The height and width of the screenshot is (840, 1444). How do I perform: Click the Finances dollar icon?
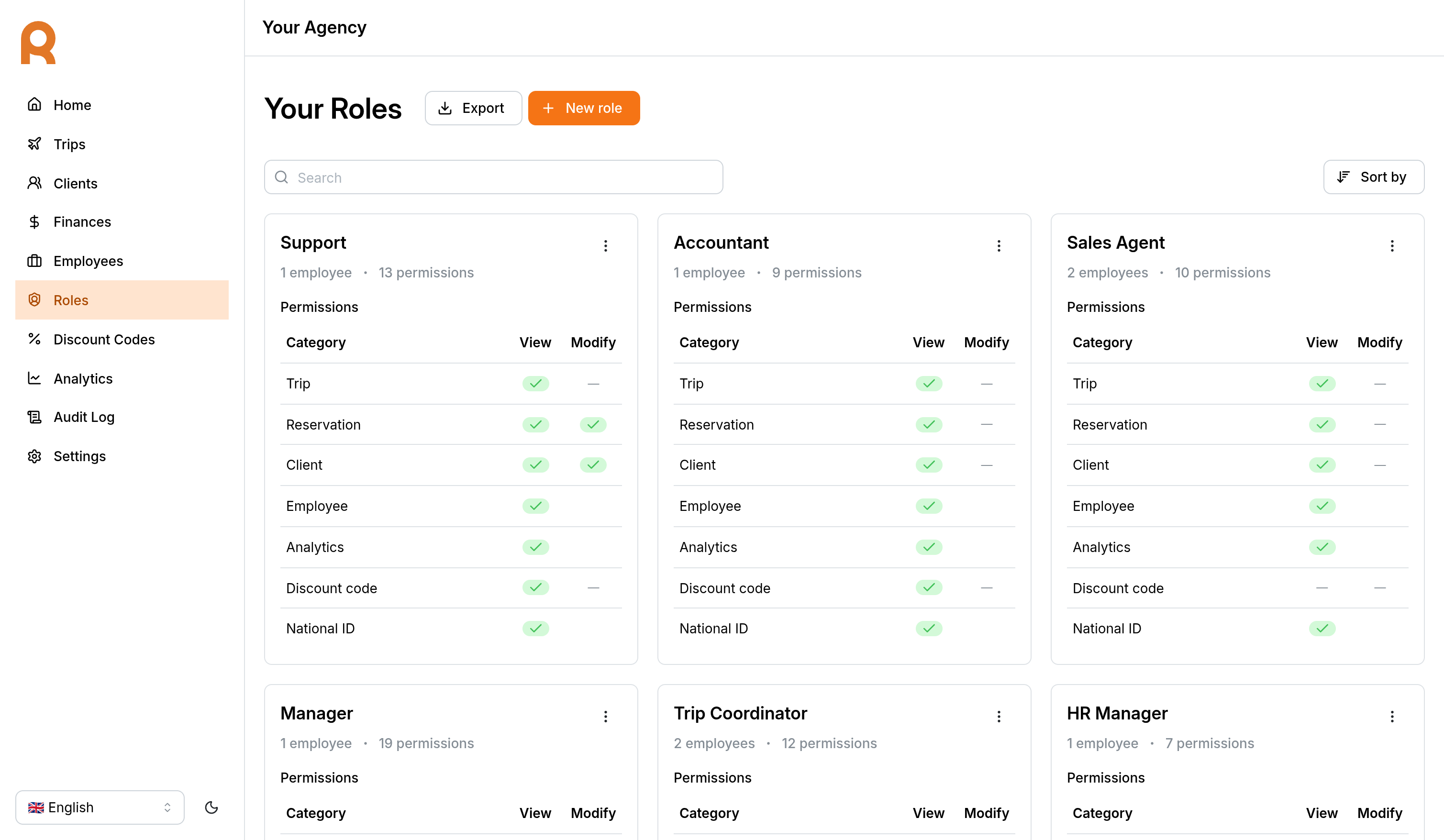coord(34,222)
